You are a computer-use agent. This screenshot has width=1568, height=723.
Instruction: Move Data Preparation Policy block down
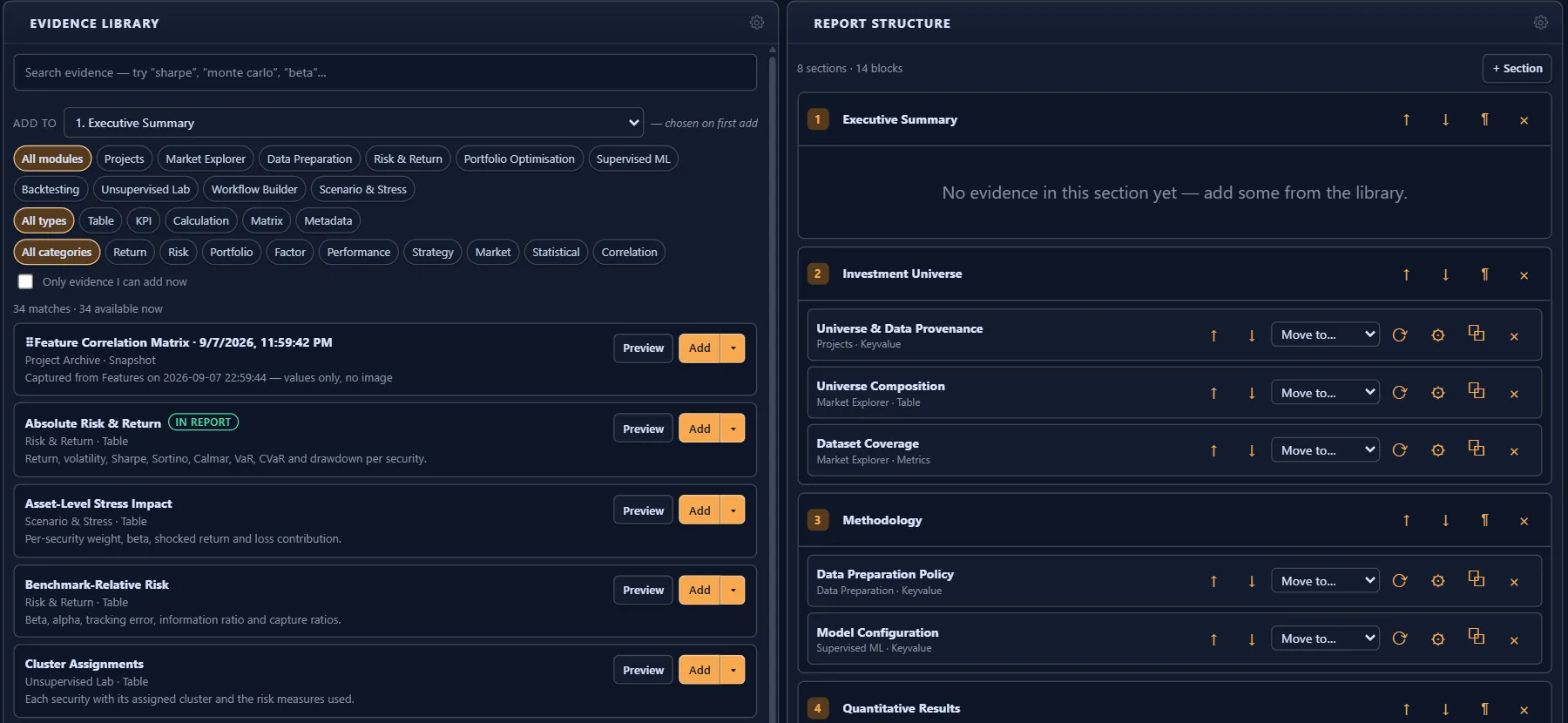[x=1252, y=581]
